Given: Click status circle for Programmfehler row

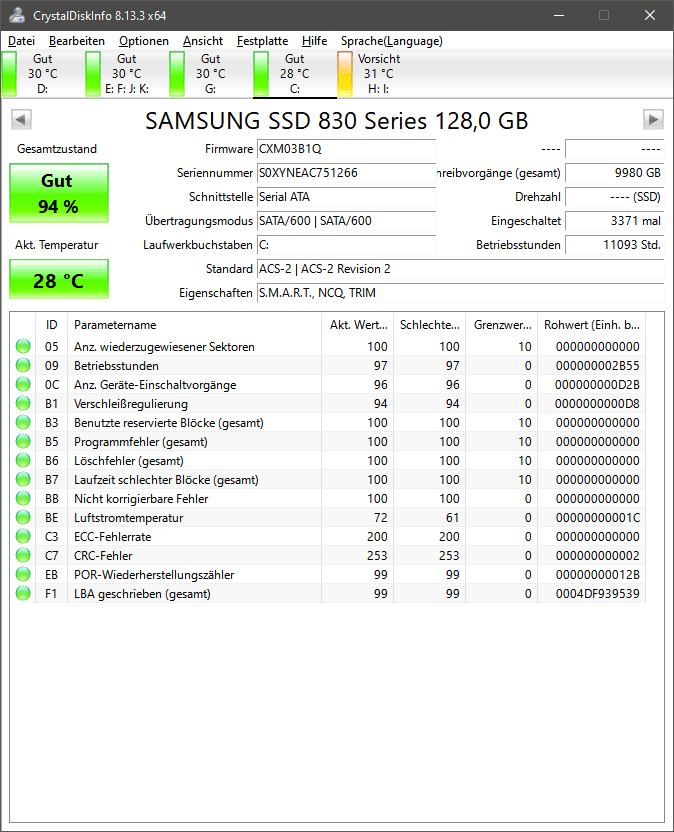Looking at the screenshot, I should (23, 441).
